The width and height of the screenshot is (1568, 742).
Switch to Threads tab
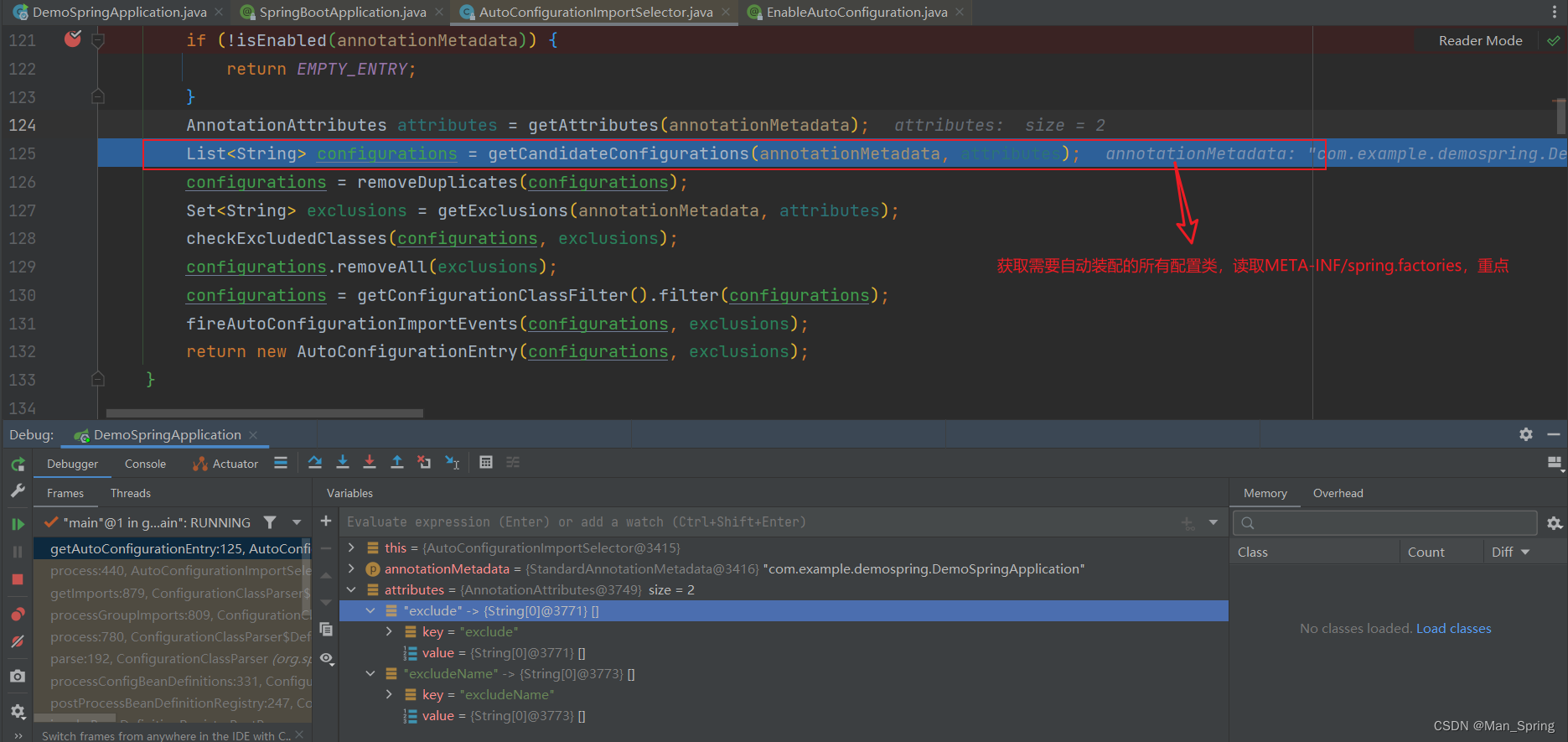click(131, 493)
